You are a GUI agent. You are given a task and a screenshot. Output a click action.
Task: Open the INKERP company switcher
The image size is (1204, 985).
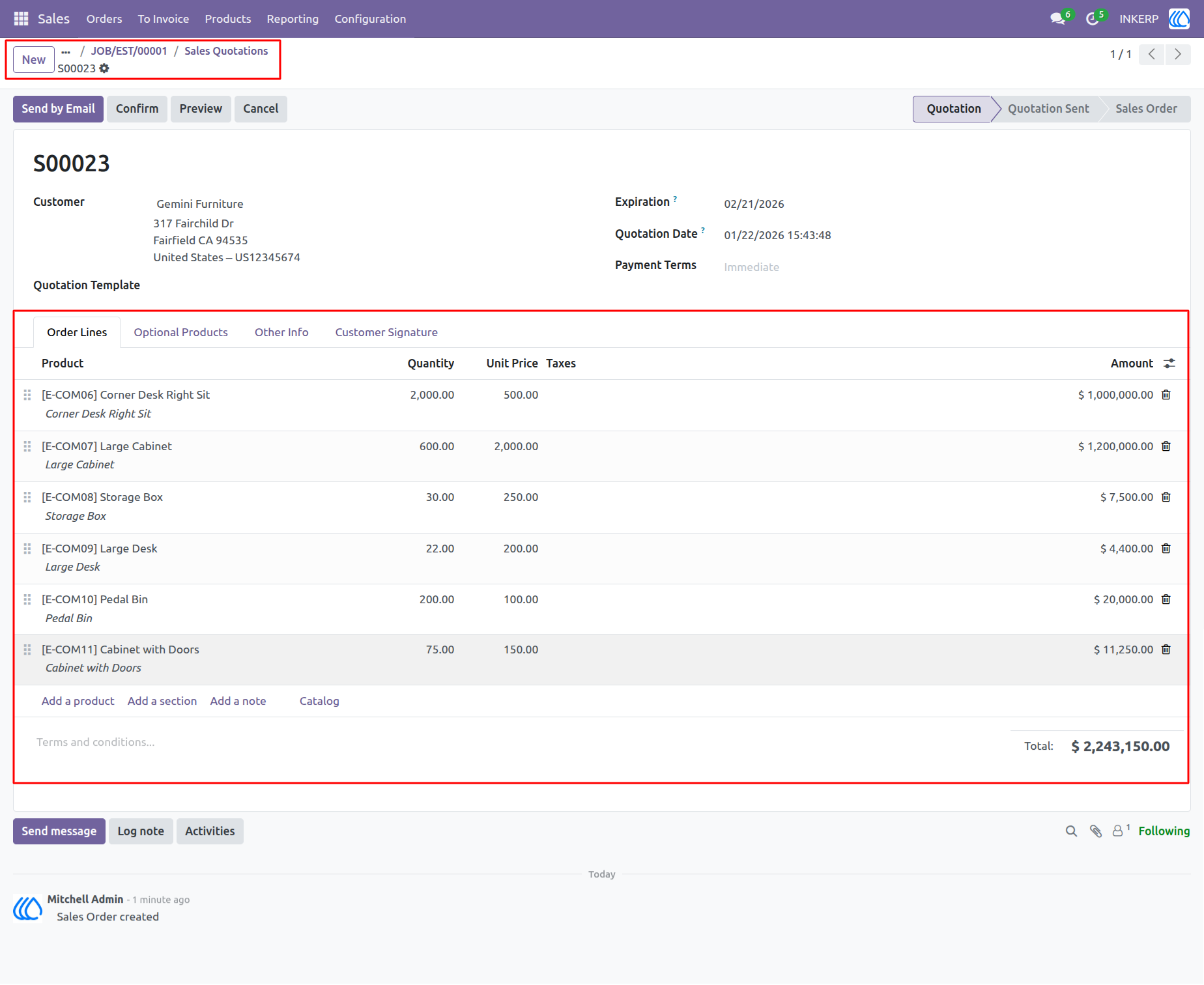[1139, 19]
